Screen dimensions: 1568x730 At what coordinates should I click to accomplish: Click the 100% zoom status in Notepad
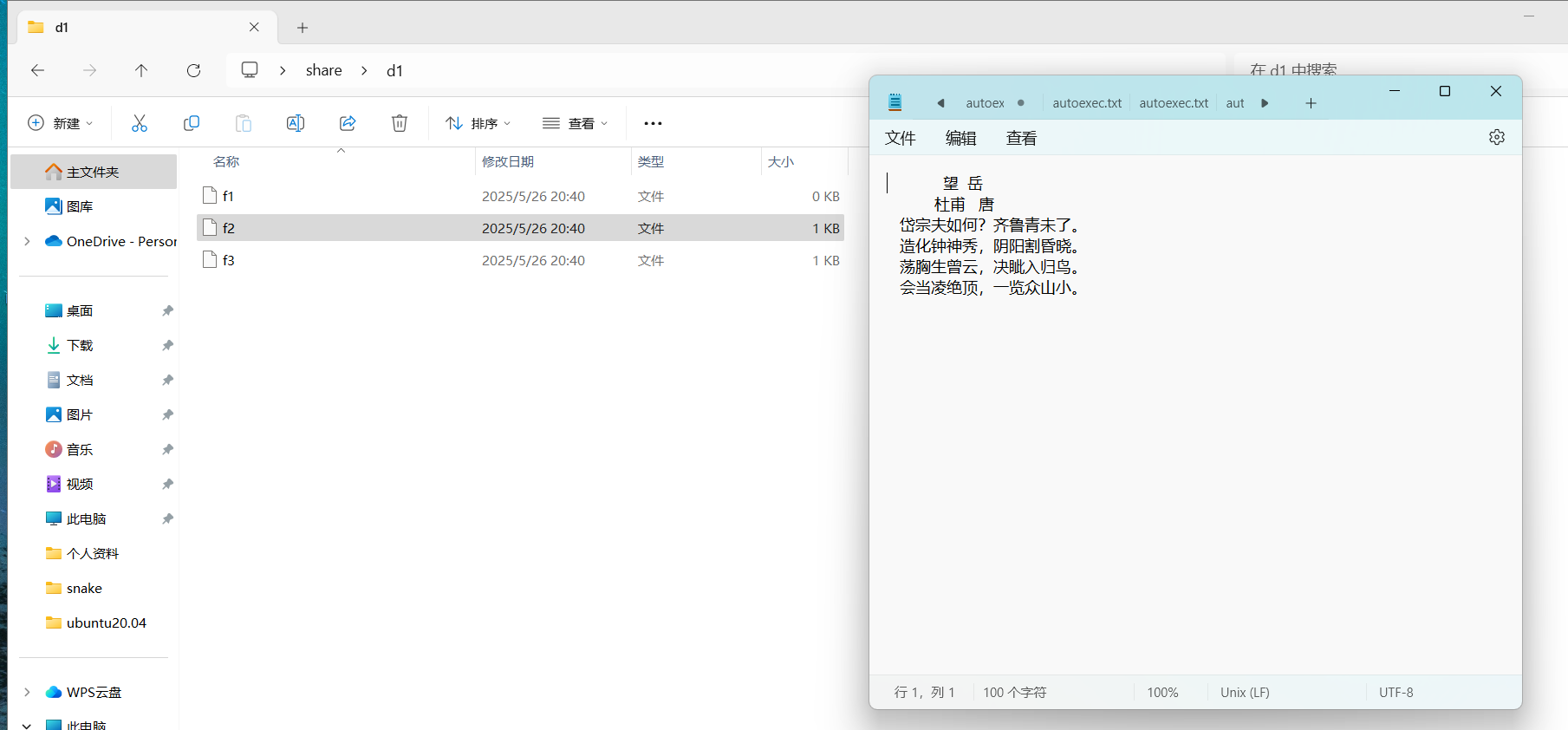(x=1162, y=692)
